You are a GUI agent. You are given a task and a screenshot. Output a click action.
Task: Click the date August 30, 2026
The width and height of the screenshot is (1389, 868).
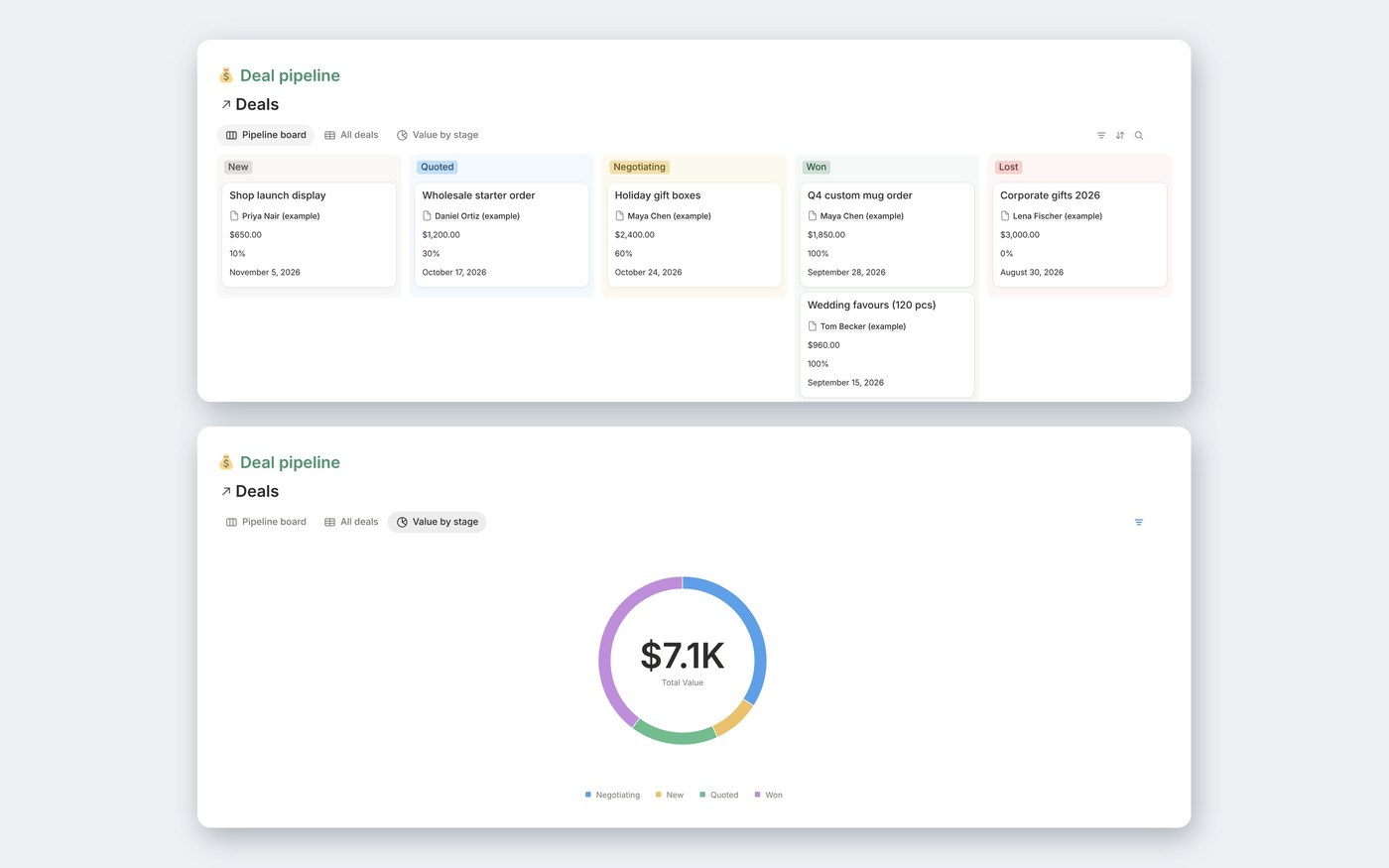(x=1032, y=272)
